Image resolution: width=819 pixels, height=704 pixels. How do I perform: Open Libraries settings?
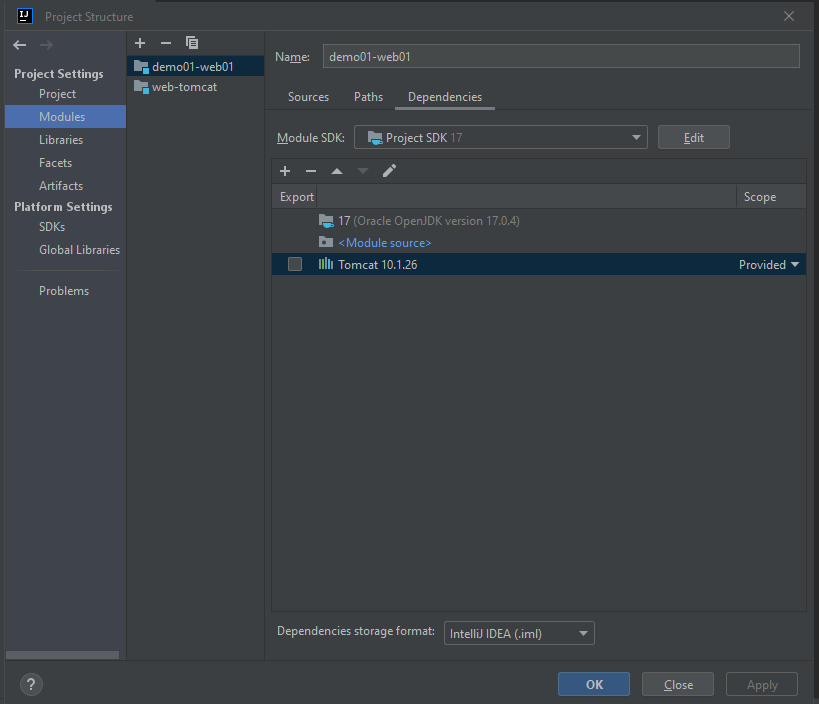(61, 139)
